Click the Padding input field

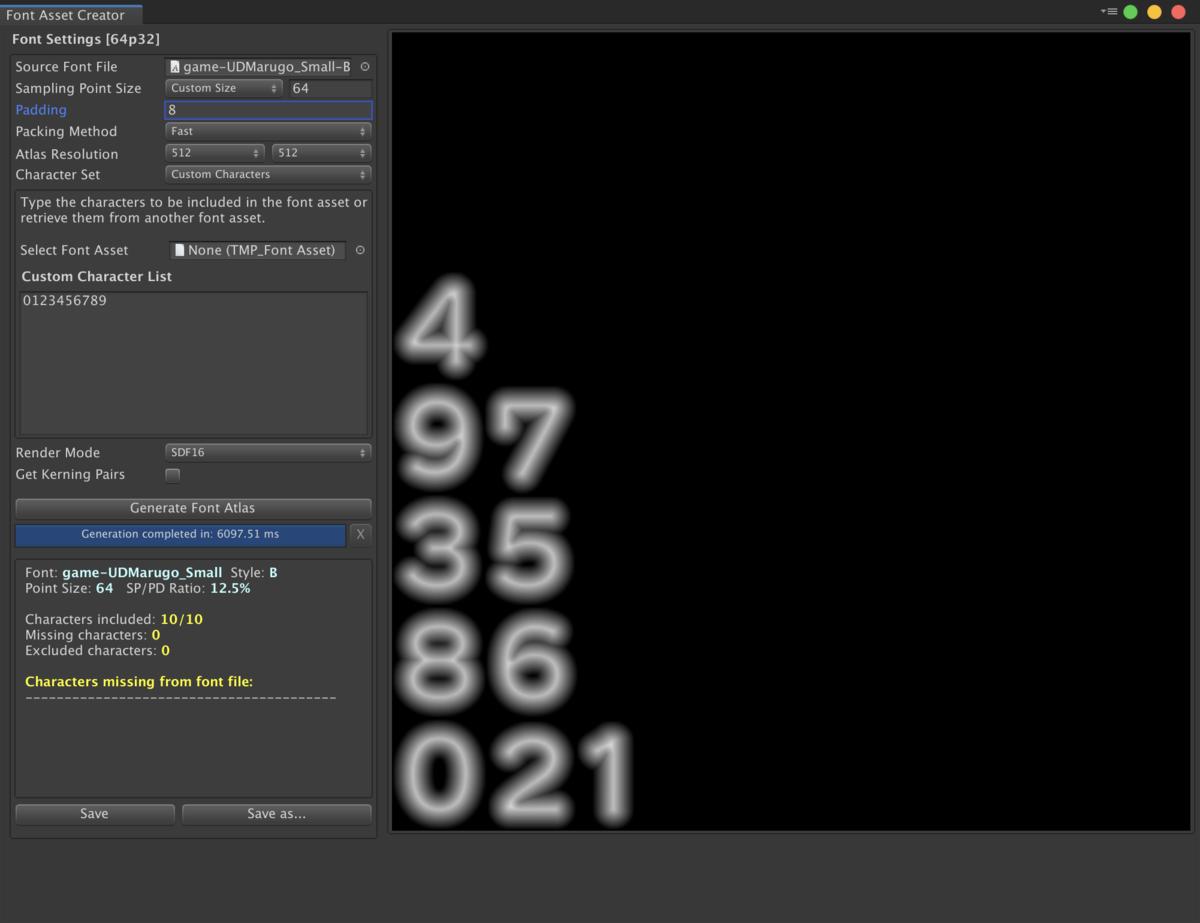(x=268, y=110)
